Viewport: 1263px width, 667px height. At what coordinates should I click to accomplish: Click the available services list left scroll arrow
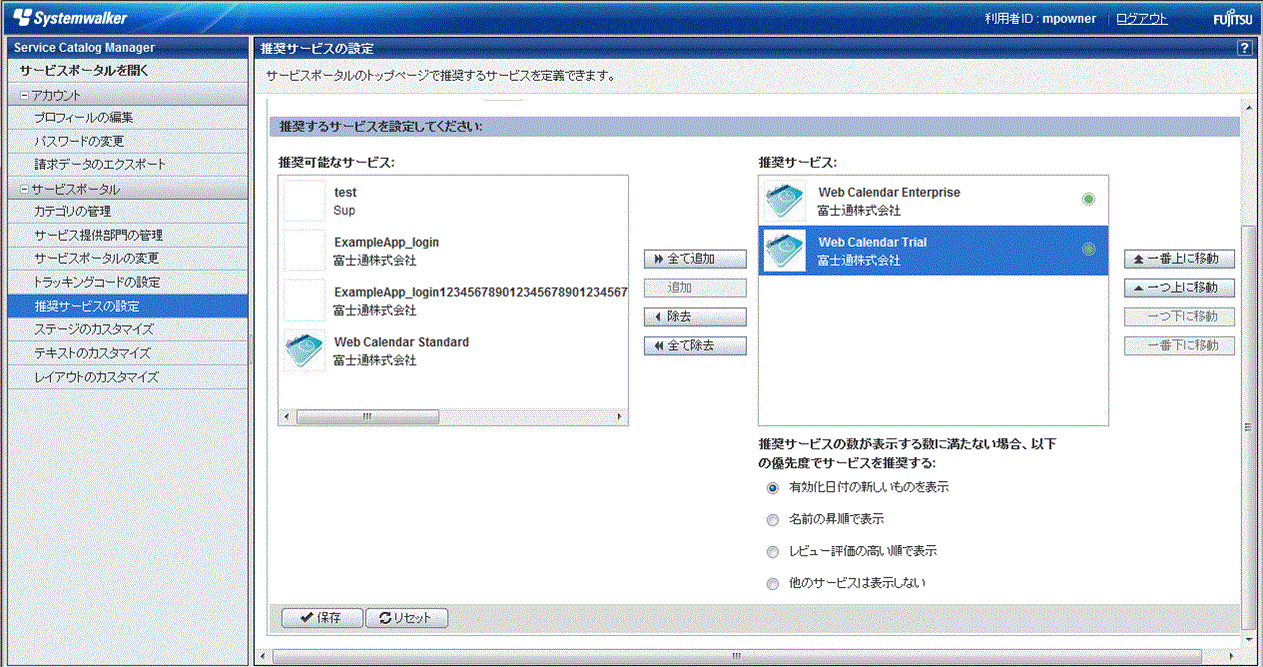tap(287, 417)
